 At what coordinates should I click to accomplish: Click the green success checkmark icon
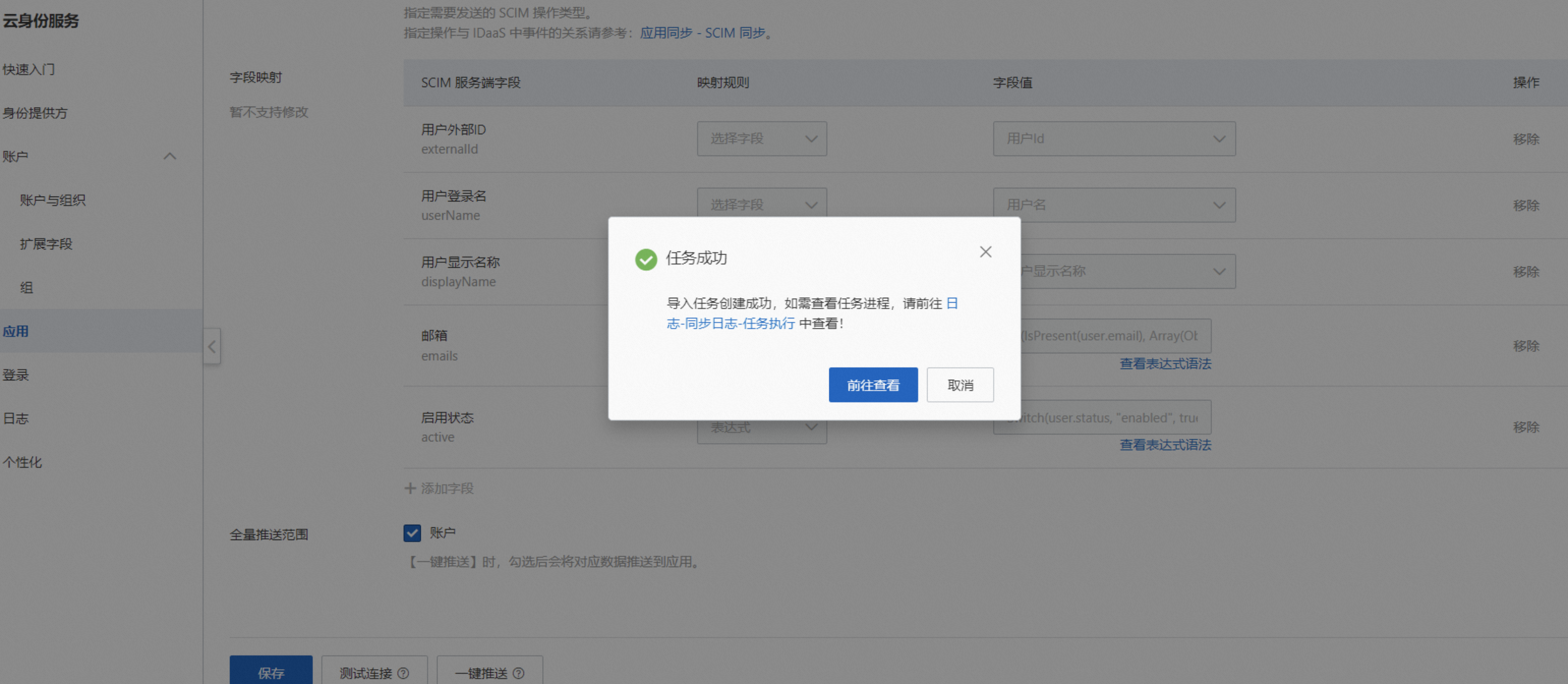coord(645,259)
